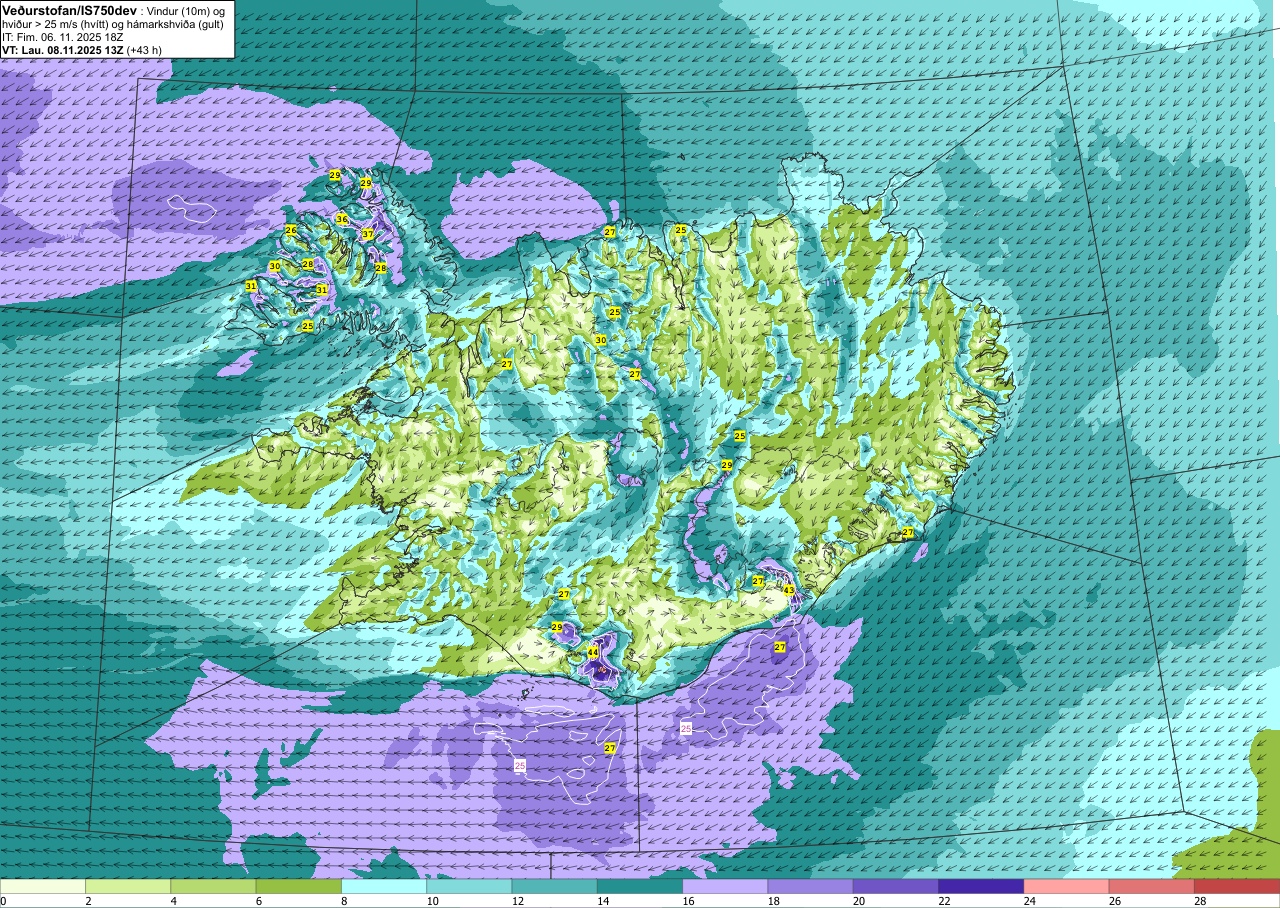Click the title text 'Veðurstofan/IS750dev'
This screenshot has width=1280, height=908.
(70, 9)
